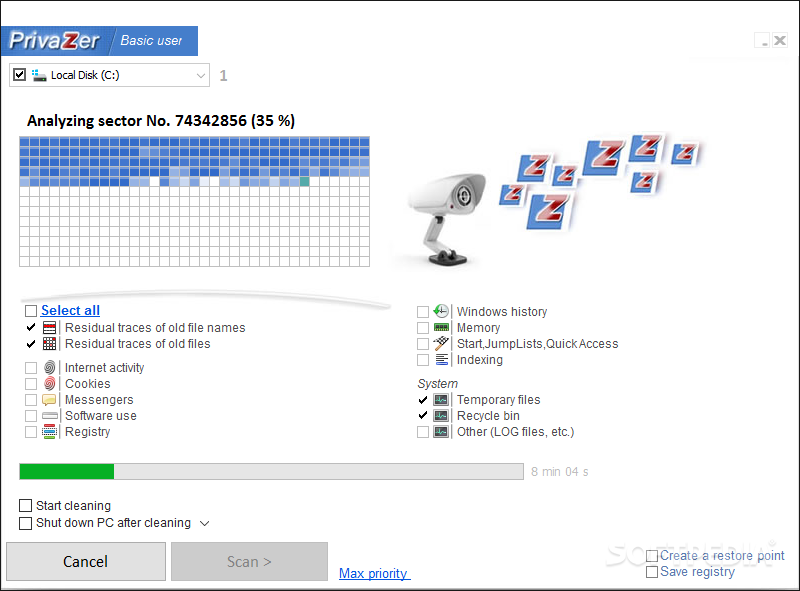Click the Messengers speech bubble icon
The height and width of the screenshot is (591, 800).
pos(49,400)
